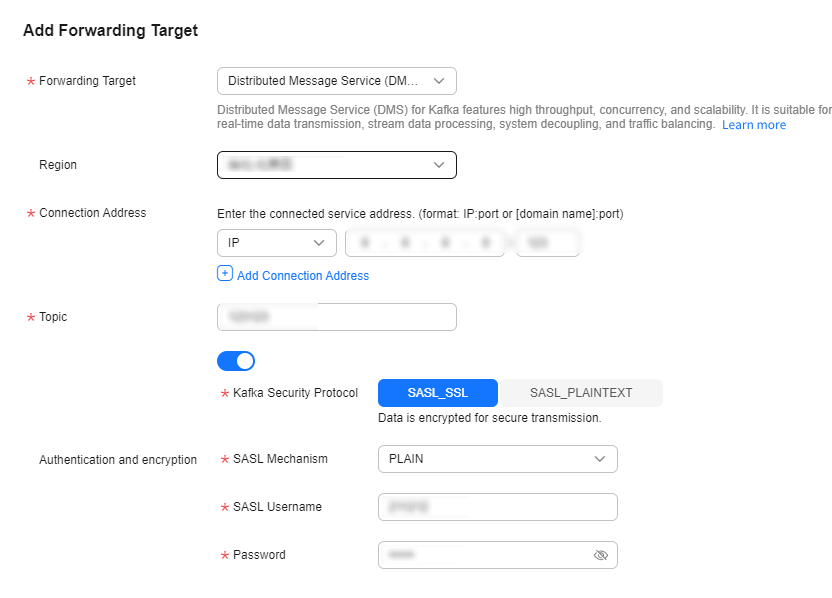
Task: Click the Add Connection Address link
Action: (x=303, y=276)
